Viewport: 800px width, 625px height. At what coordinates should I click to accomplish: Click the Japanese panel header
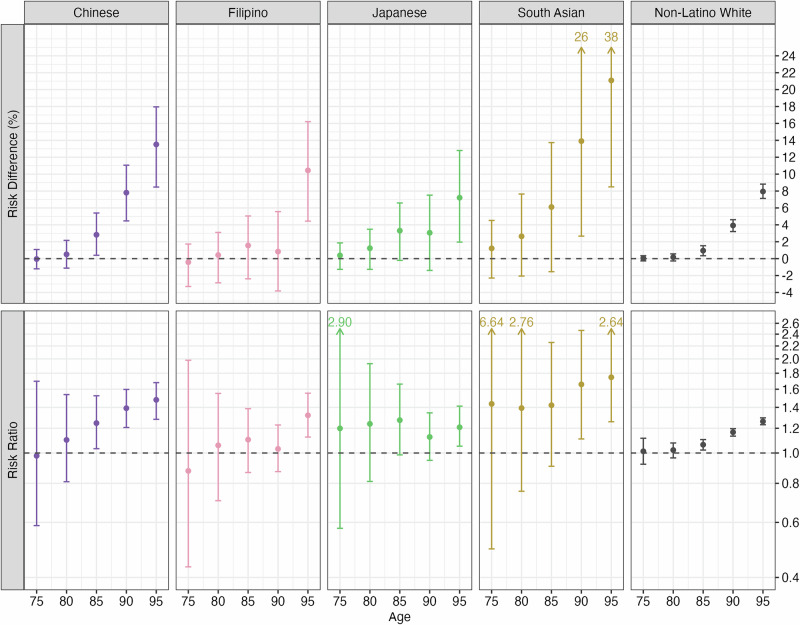[400, 13]
